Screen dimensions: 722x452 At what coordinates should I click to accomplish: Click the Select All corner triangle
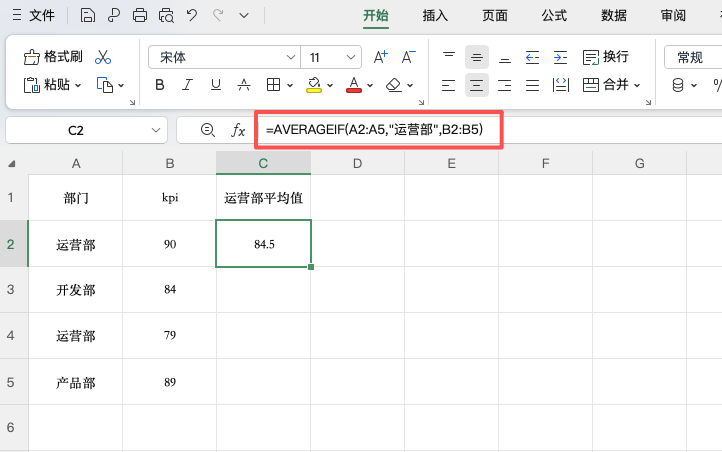12,163
